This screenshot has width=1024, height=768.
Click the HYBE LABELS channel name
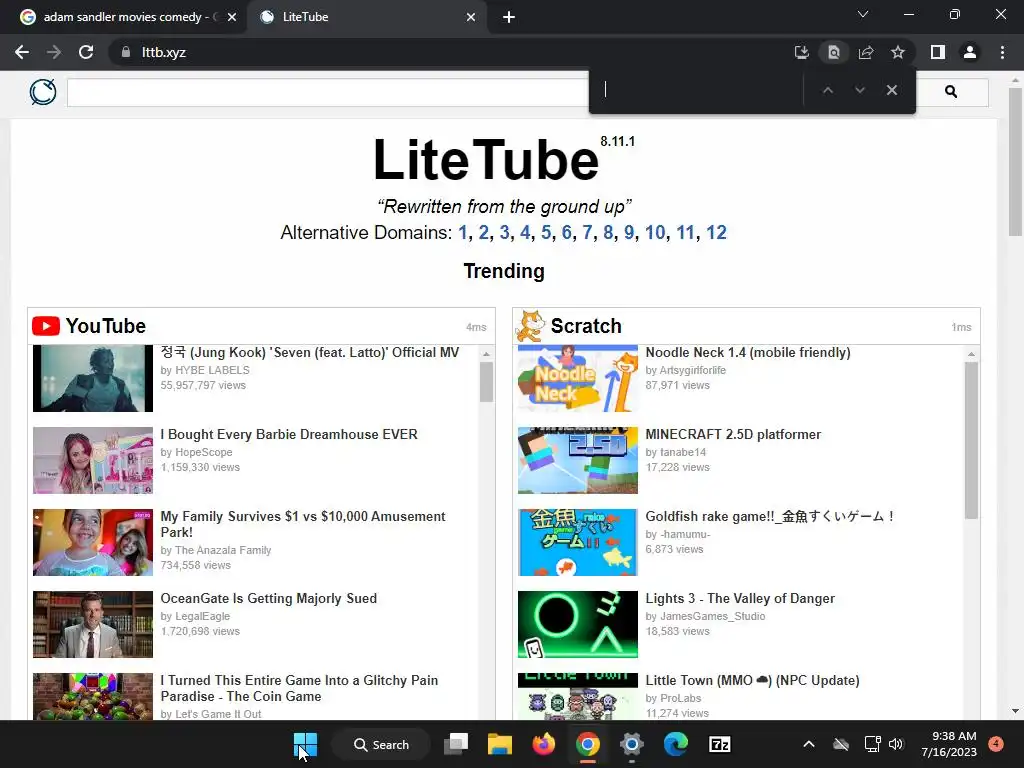click(x=212, y=370)
